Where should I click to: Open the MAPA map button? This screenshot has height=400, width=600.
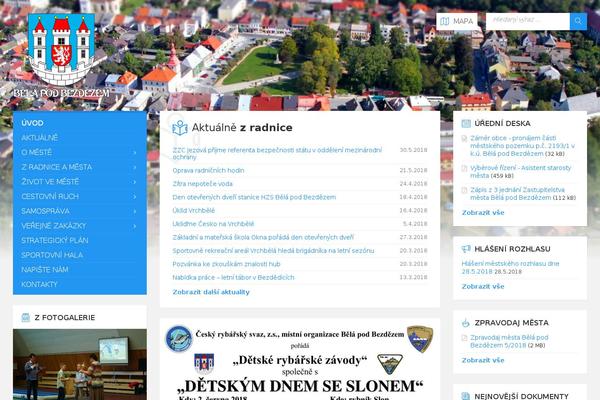click(x=457, y=21)
